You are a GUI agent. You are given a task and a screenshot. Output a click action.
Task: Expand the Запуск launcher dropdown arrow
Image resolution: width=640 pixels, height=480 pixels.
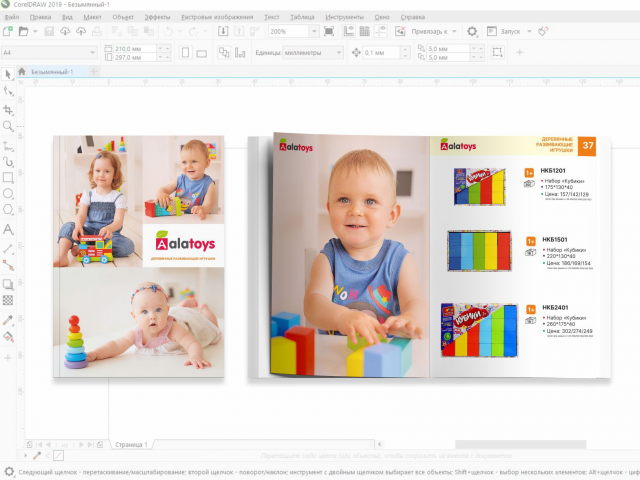529,31
